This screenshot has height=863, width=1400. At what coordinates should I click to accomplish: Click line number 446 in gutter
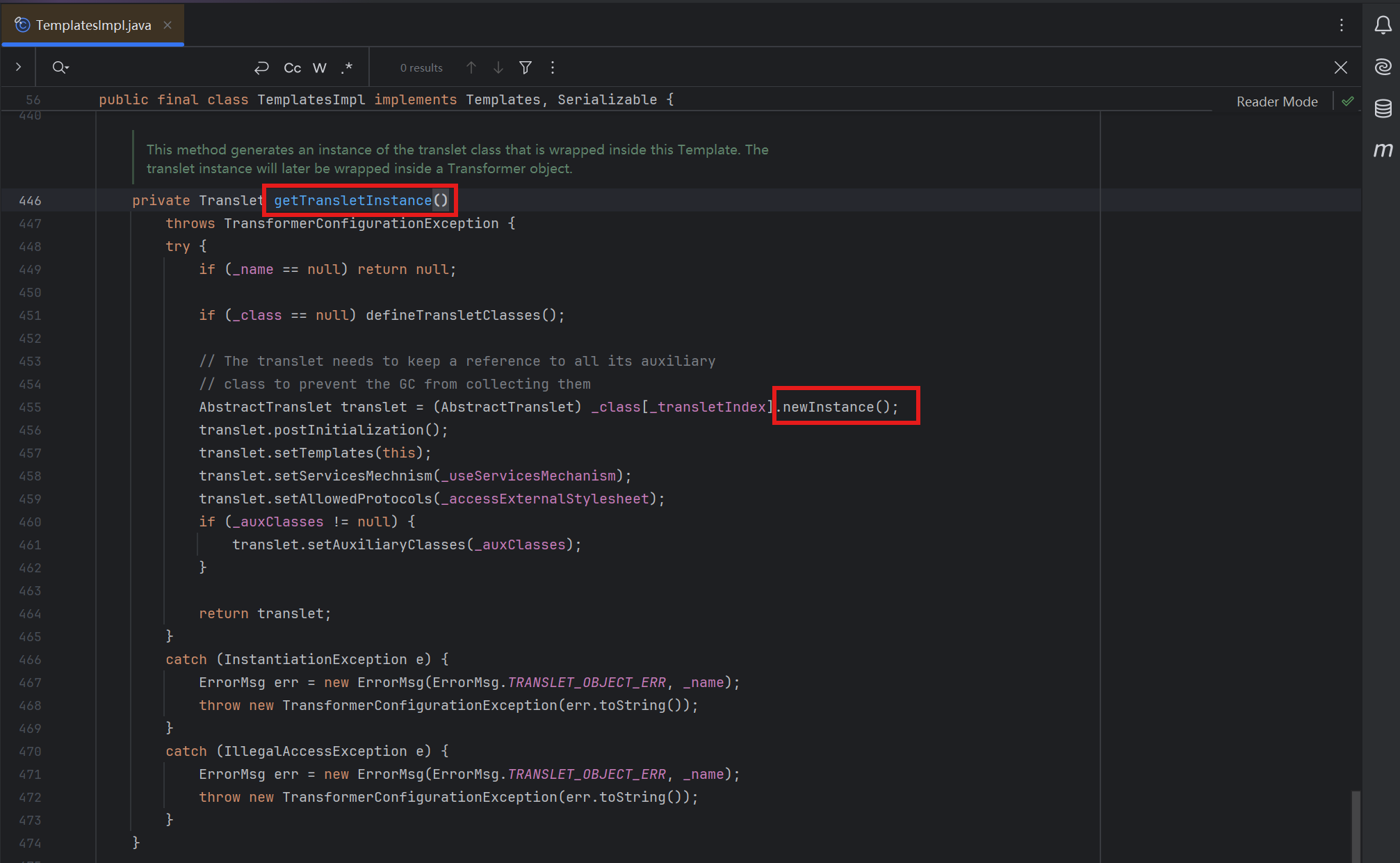(30, 201)
